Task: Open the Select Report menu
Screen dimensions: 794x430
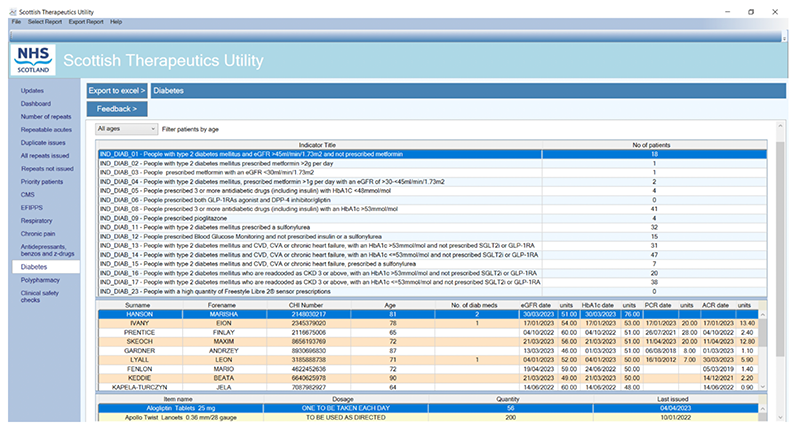Action: tap(44, 21)
